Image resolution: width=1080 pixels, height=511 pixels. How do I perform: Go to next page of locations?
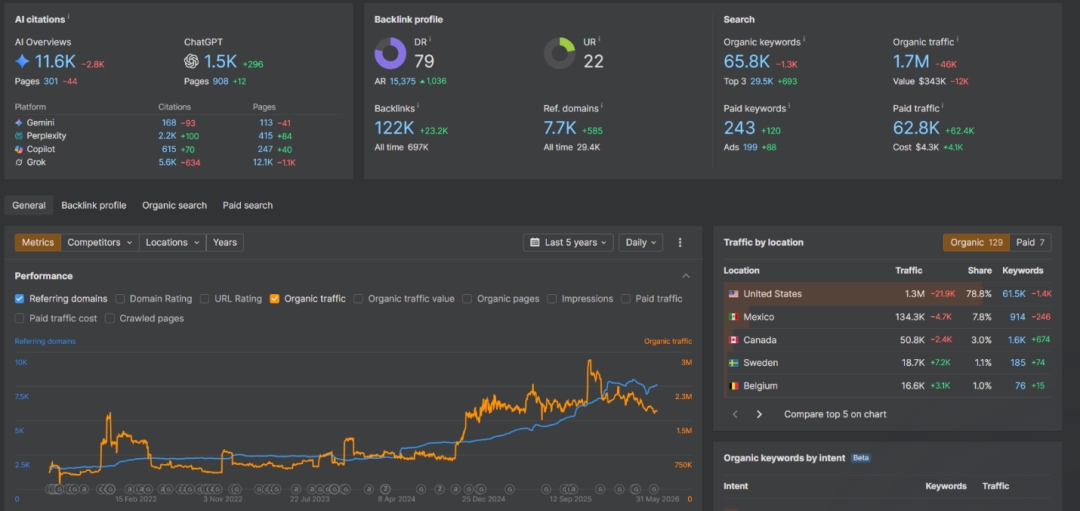coord(760,415)
